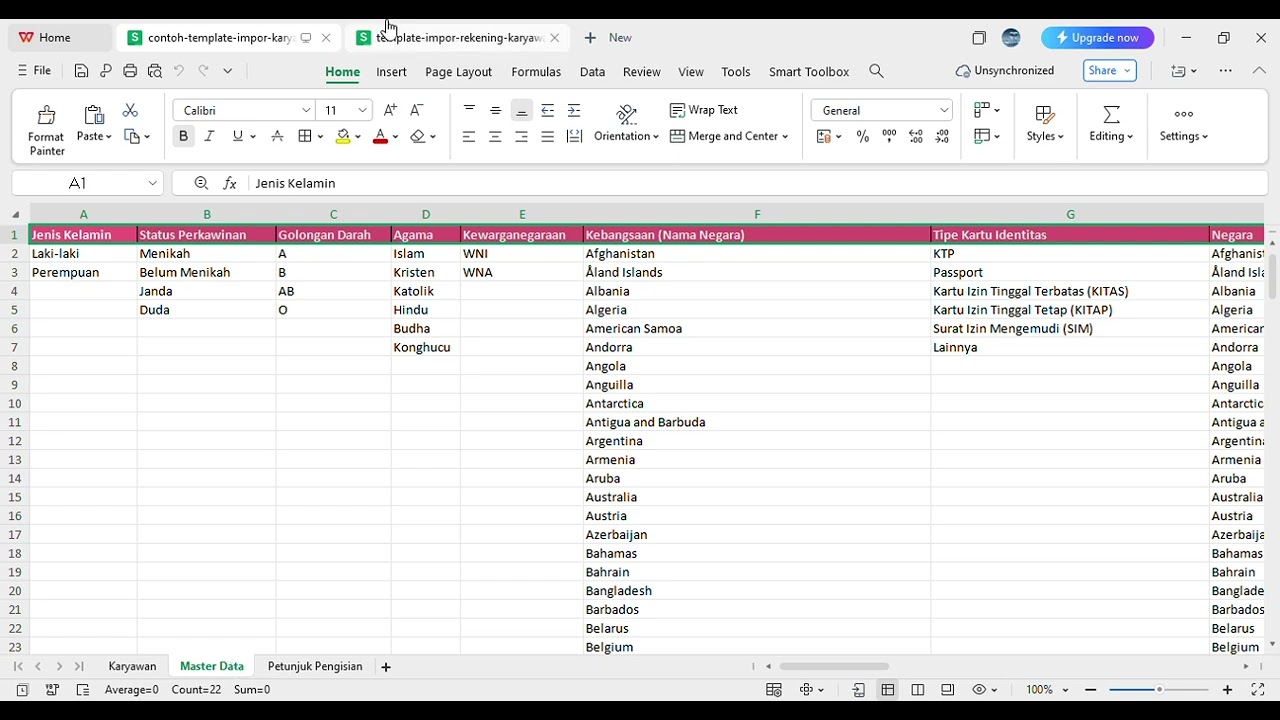Image resolution: width=1280 pixels, height=720 pixels.
Task: Expand the Styles dropdown
Action: point(1045,124)
